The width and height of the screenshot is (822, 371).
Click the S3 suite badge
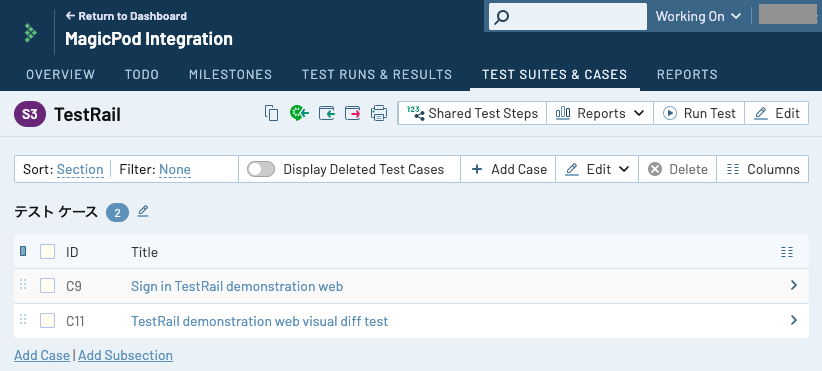pyautogui.click(x=30, y=114)
